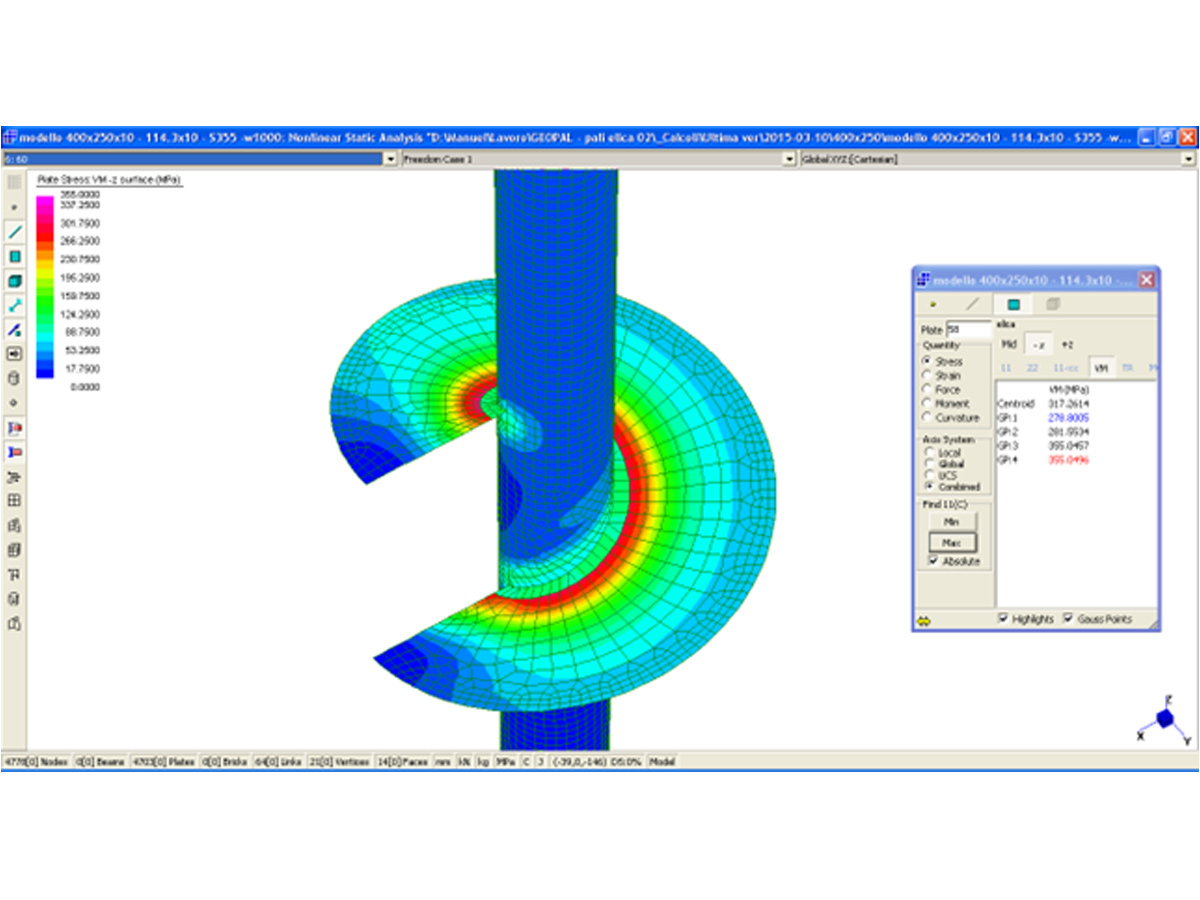Image resolution: width=1200 pixels, height=900 pixels.
Task: Choose the Local axis system option
Action: tap(928, 453)
